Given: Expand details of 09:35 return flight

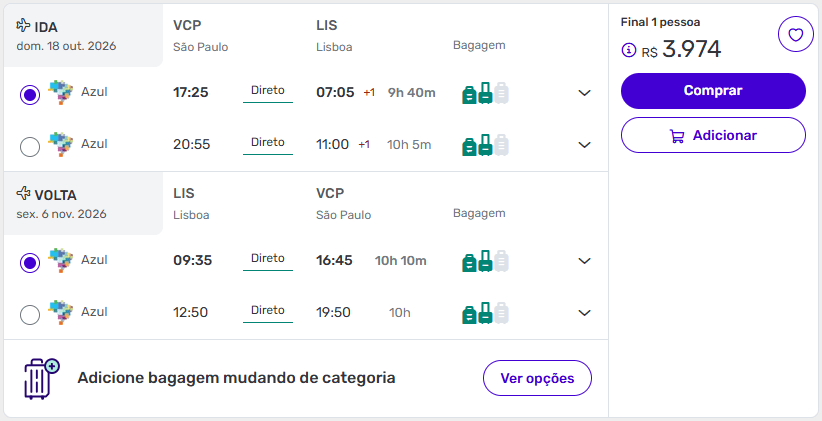Looking at the screenshot, I should click(x=584, y=261).
